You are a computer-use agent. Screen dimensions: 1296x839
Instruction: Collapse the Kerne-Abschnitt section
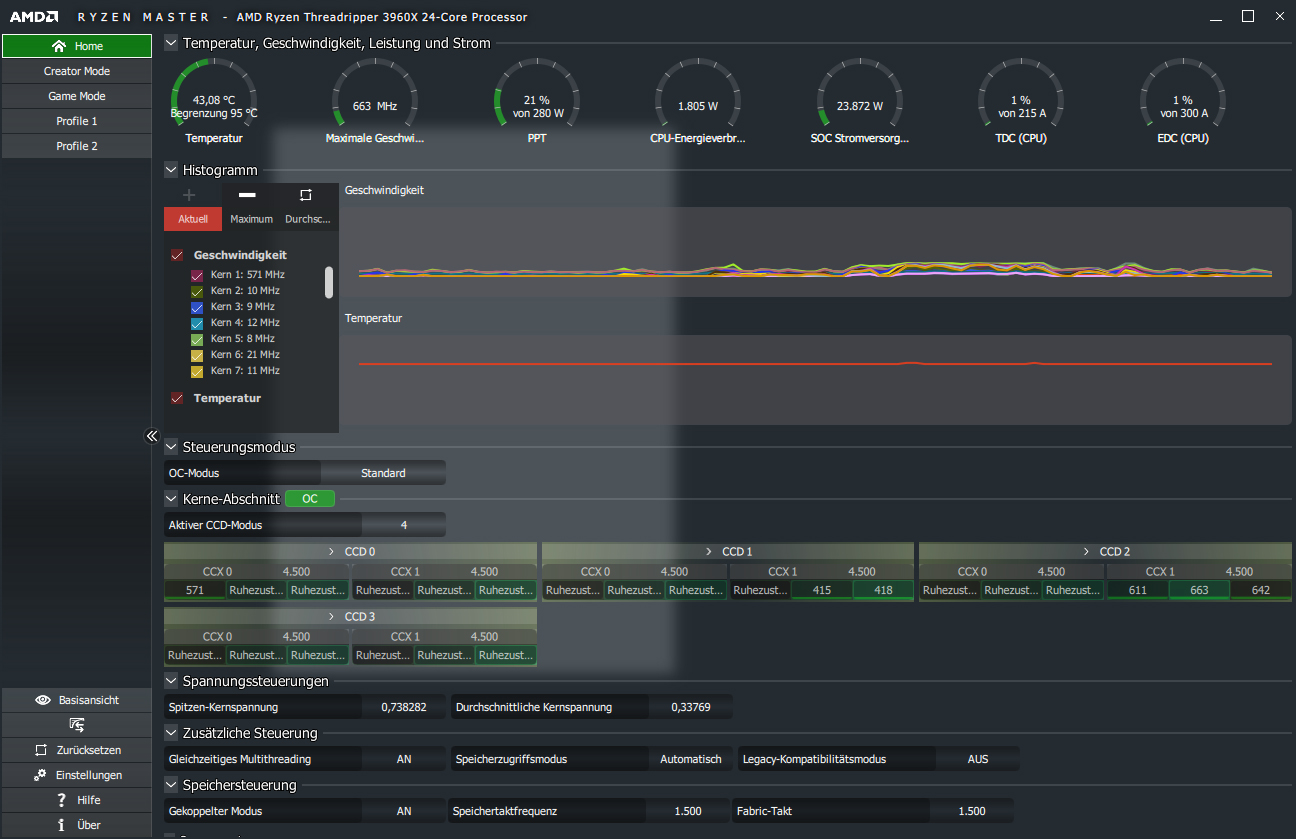pyautogui.click(x=171, y=498)
